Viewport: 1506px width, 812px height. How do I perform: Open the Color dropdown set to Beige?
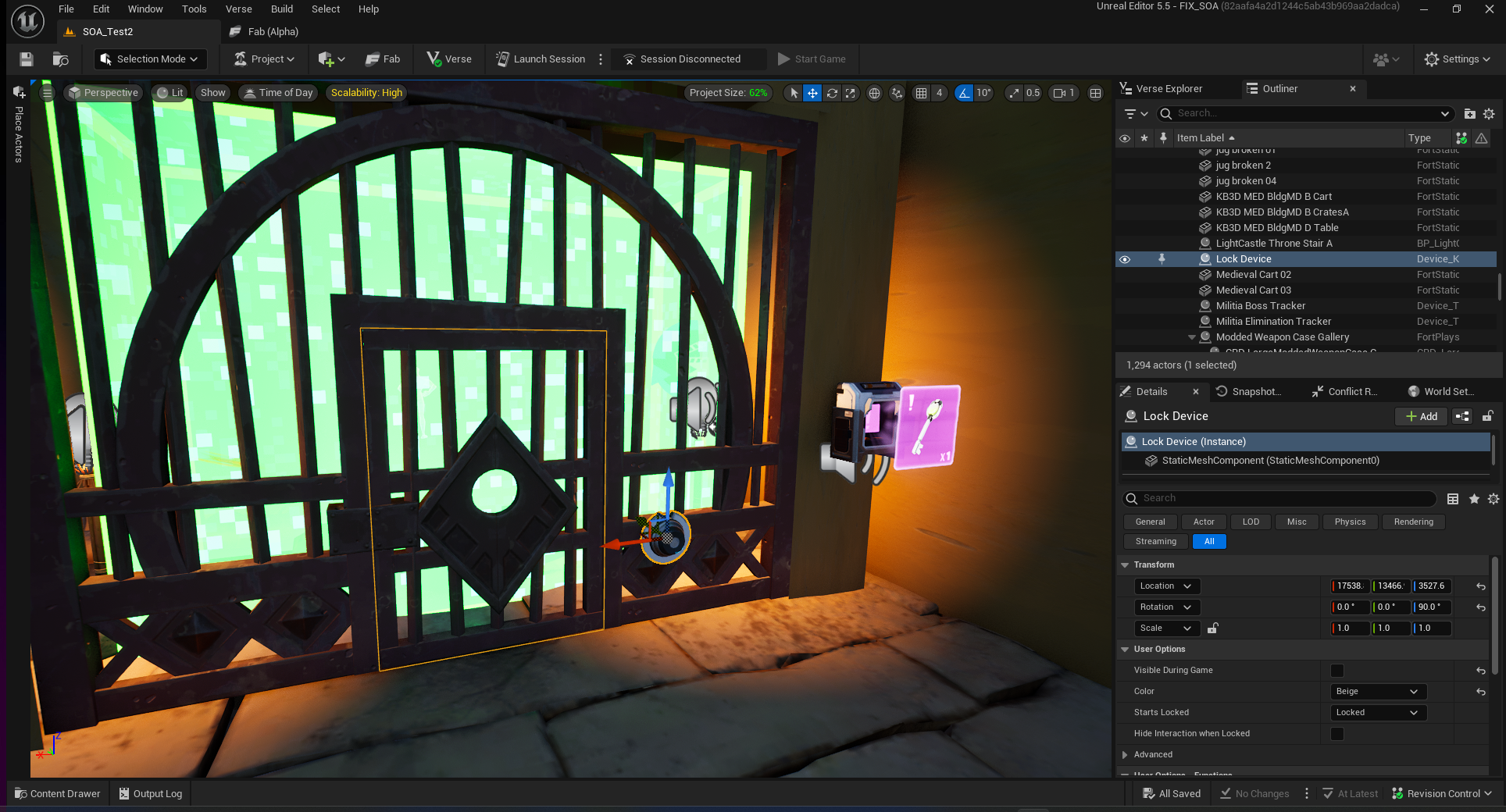coord(1377,692)
